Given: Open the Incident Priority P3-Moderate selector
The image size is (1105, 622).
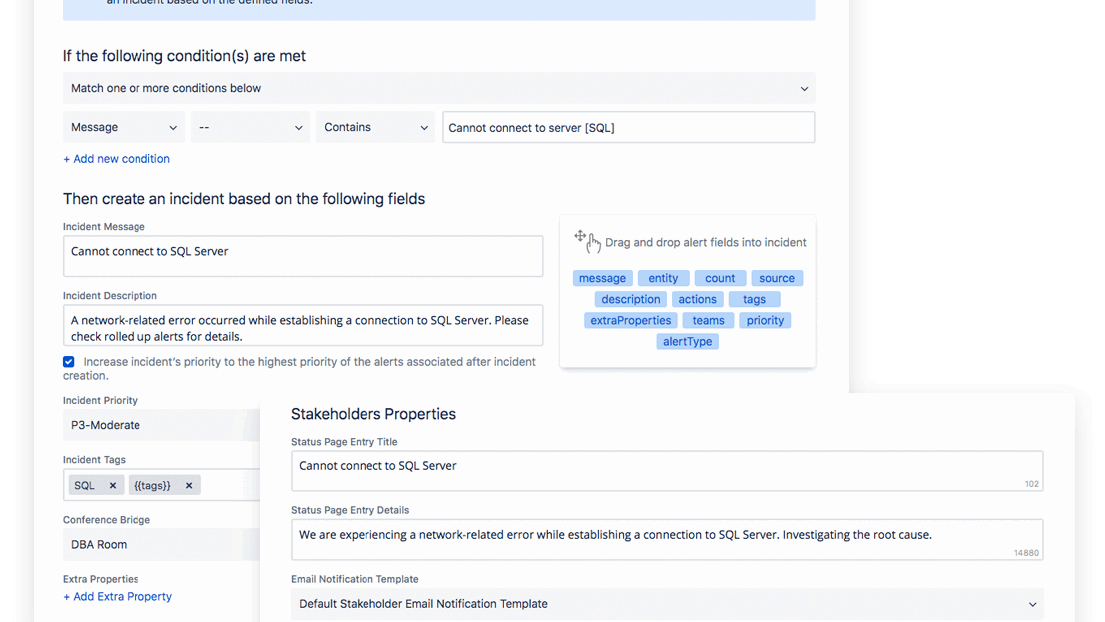Looking at the screenshot, I should [x=160, y=425].
